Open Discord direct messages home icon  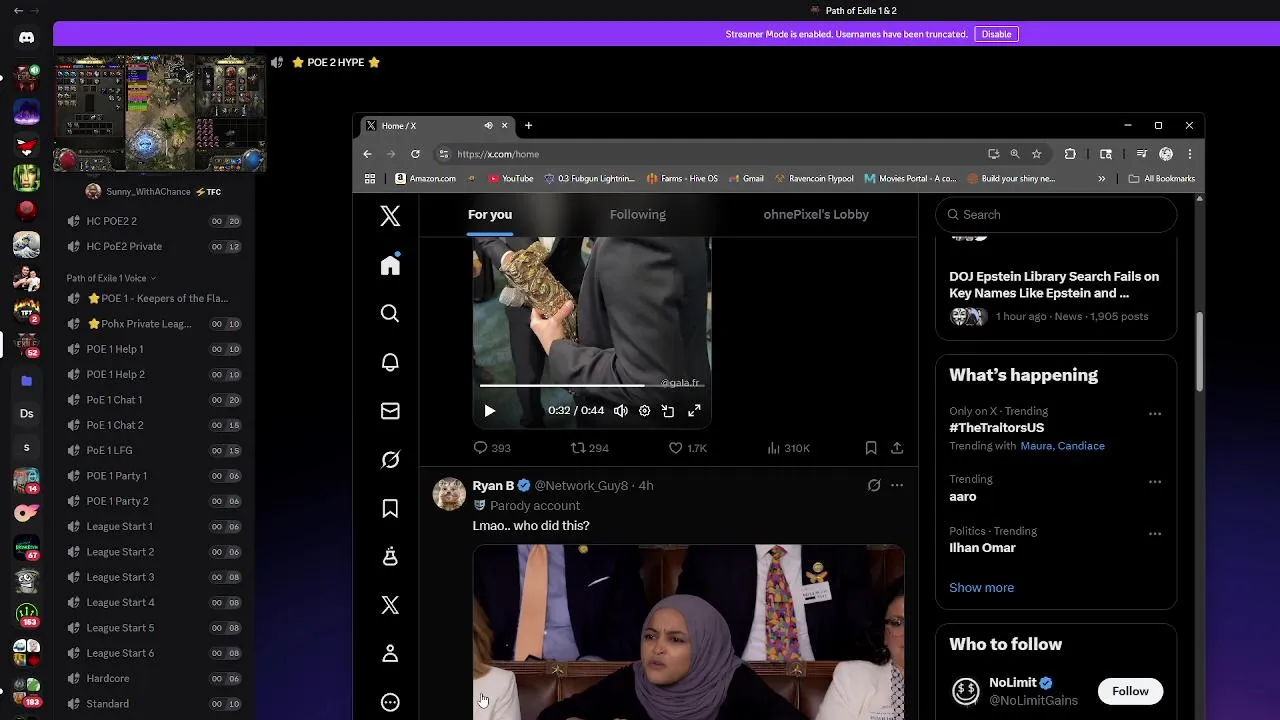point(26,38)
